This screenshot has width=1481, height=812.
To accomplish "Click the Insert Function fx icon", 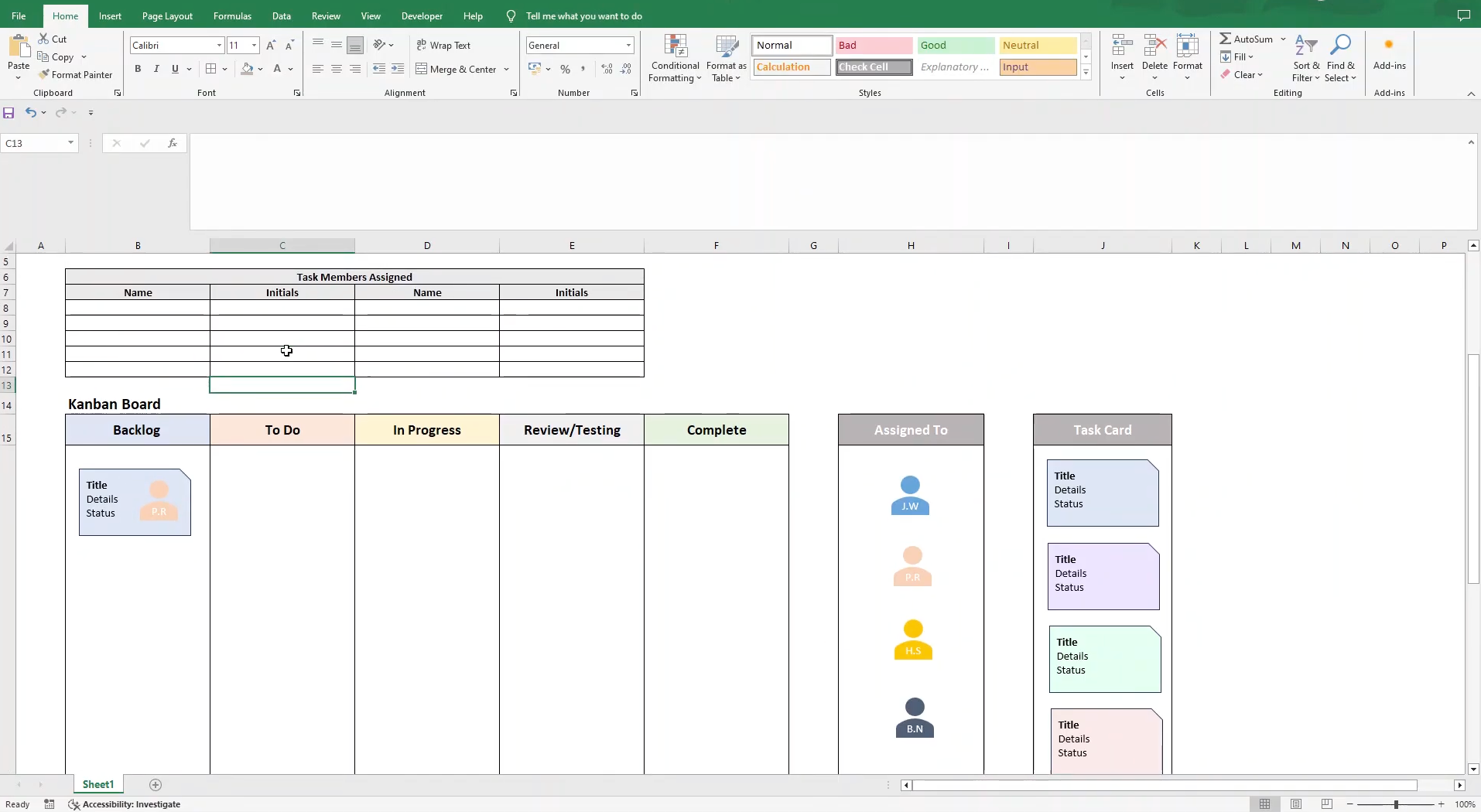I will tap(173, 143).
